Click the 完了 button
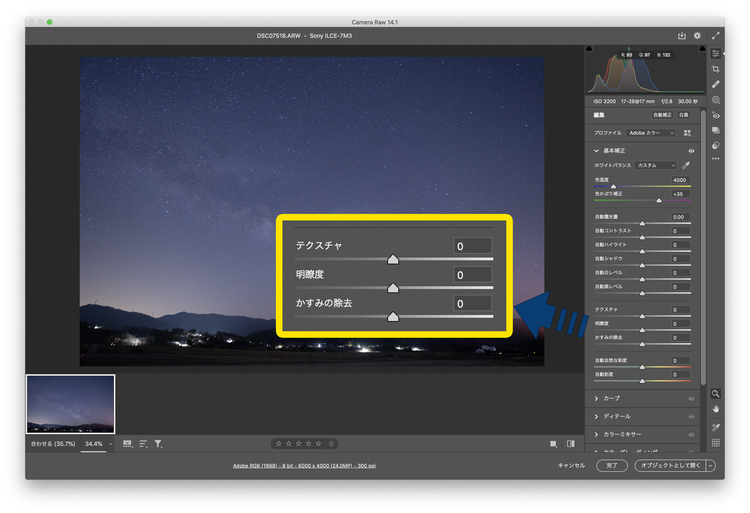Screen dimensions: 750x513 [612, 466]
